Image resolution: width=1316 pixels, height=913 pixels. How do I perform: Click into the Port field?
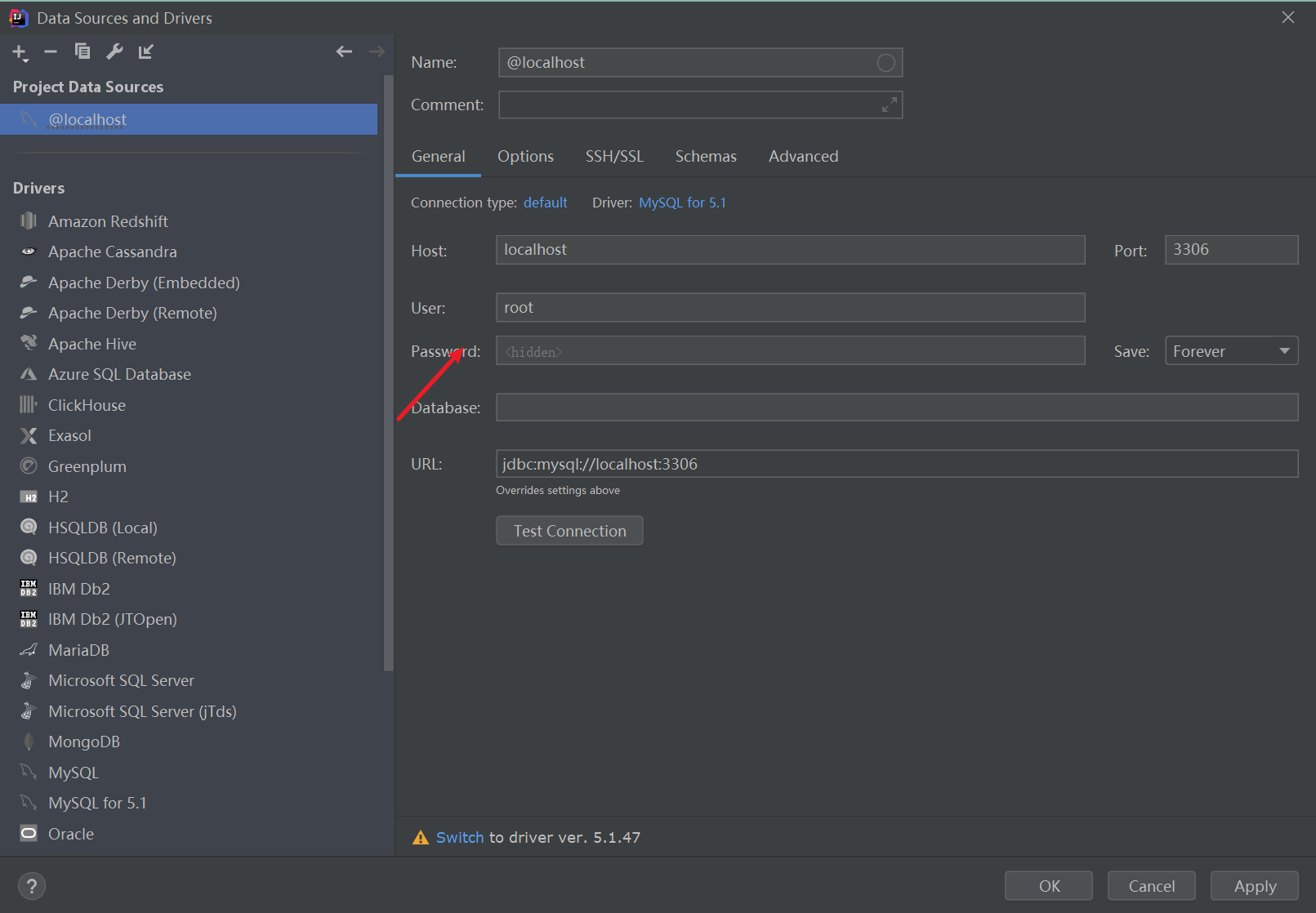coord(1231,250)
